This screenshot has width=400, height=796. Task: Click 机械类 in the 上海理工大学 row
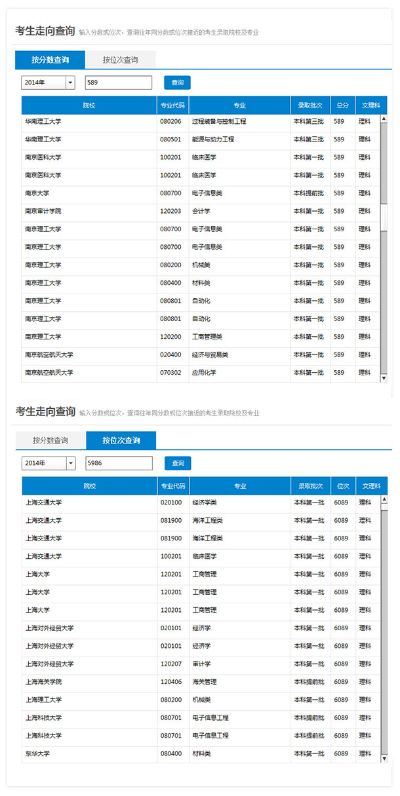[202, 700]
